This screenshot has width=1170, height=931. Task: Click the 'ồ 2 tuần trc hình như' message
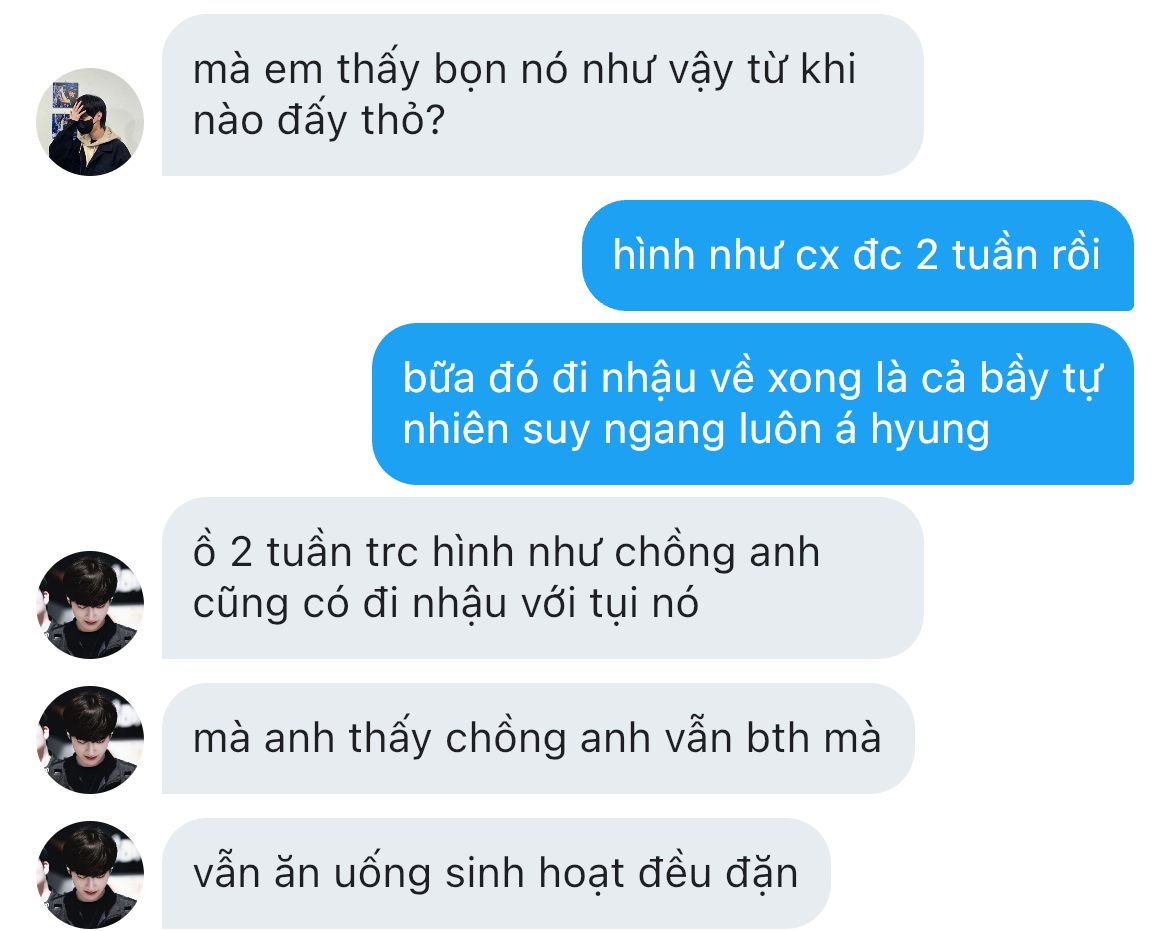[x=542, y=578]
